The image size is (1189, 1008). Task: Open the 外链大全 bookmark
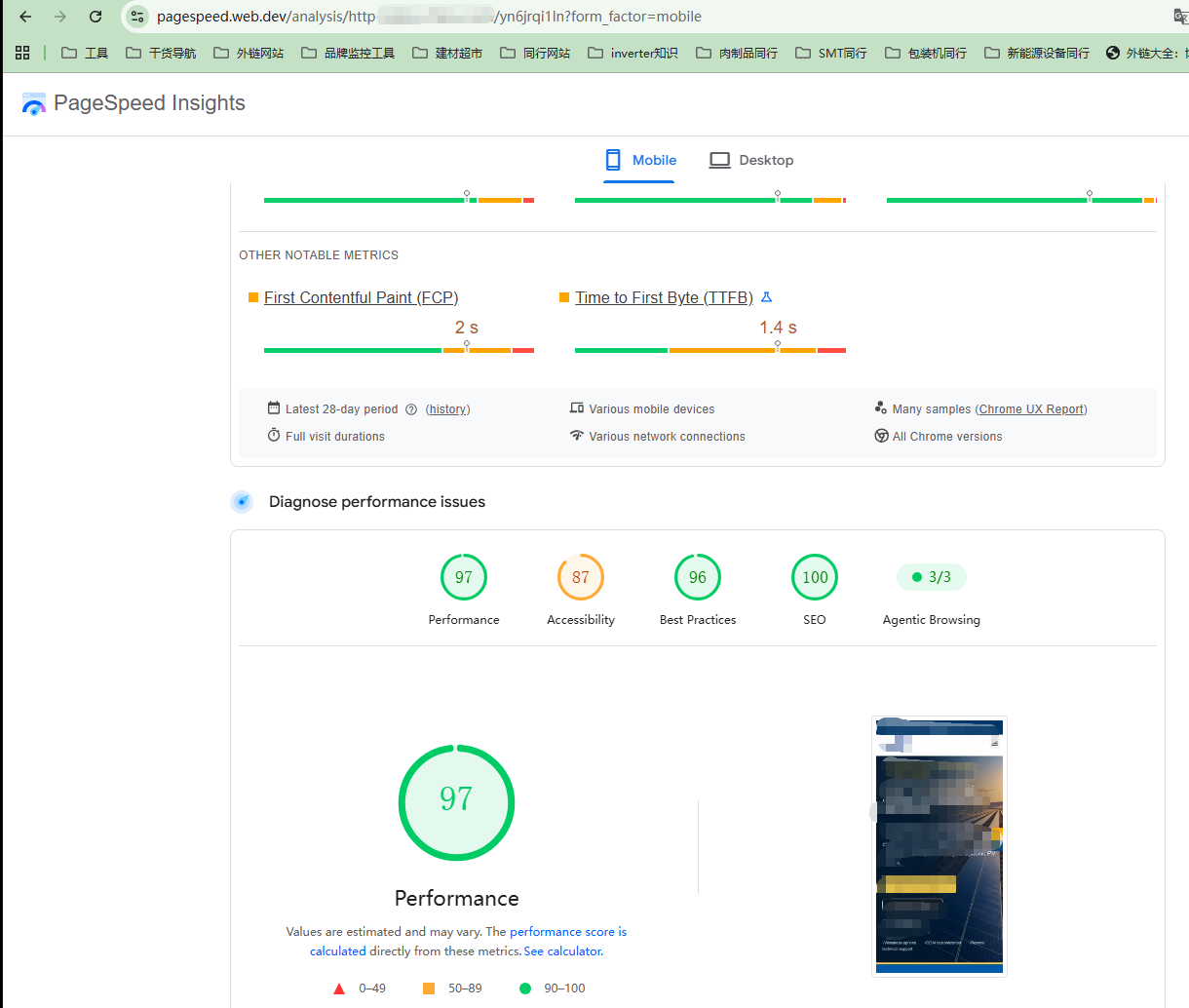1147,53
